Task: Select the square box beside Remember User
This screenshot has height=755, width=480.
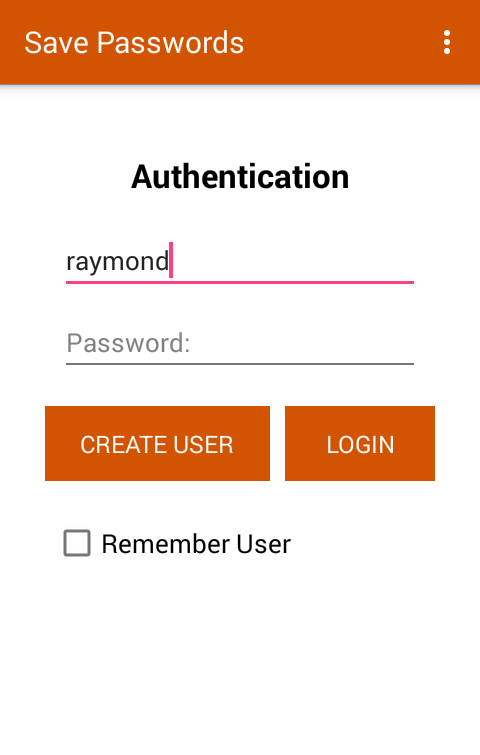Action: (x=77, y=543)
